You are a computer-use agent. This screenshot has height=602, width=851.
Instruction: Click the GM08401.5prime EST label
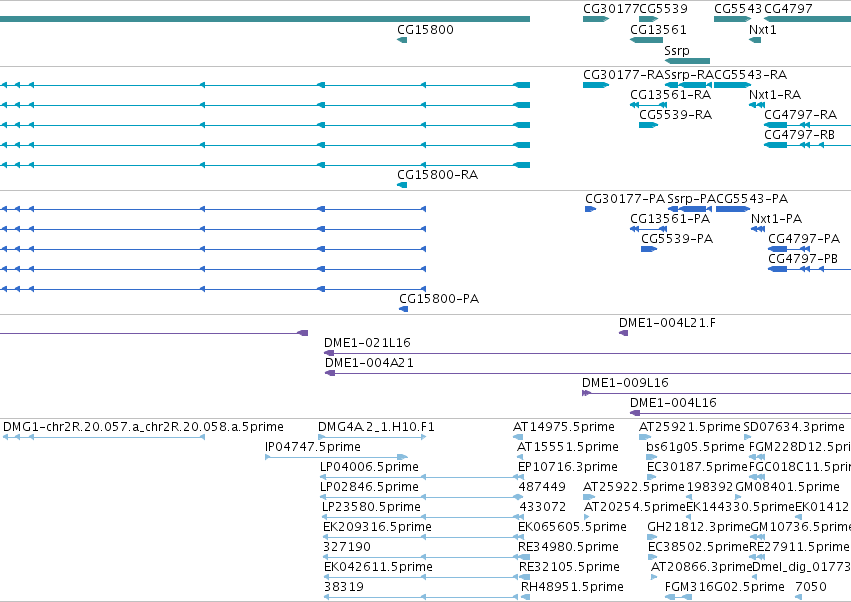pos(787,487)
